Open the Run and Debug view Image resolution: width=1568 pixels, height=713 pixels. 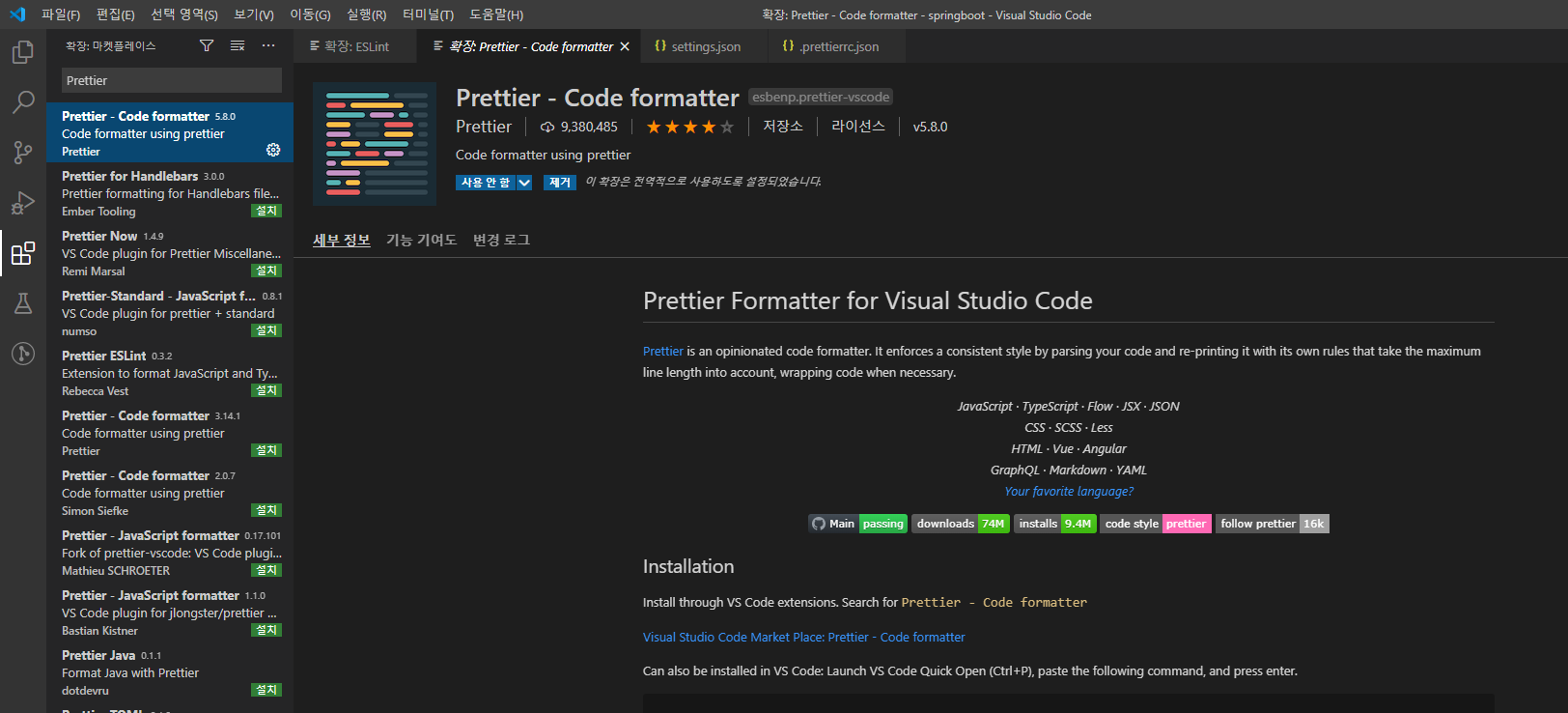pos(23,202)
